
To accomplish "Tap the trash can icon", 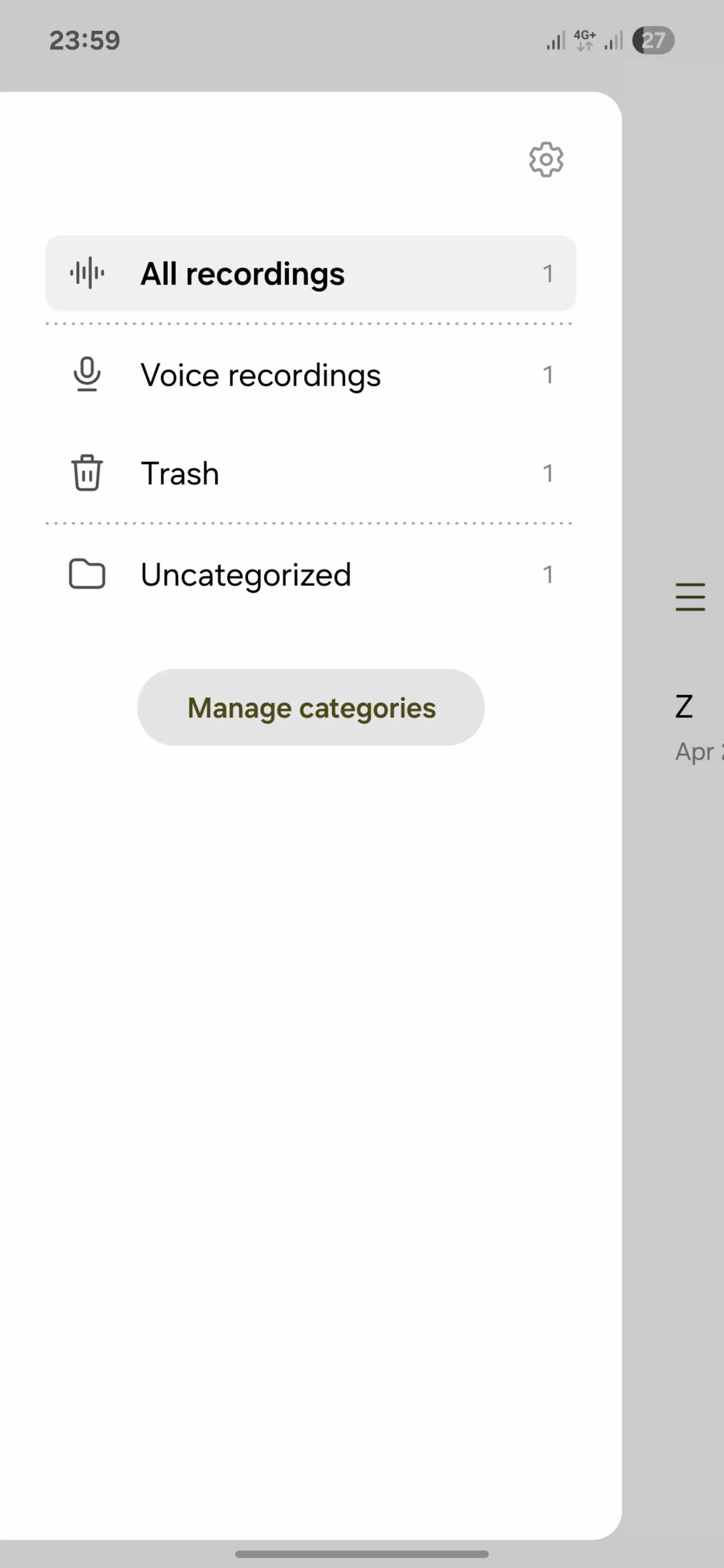I will point(87,472).
